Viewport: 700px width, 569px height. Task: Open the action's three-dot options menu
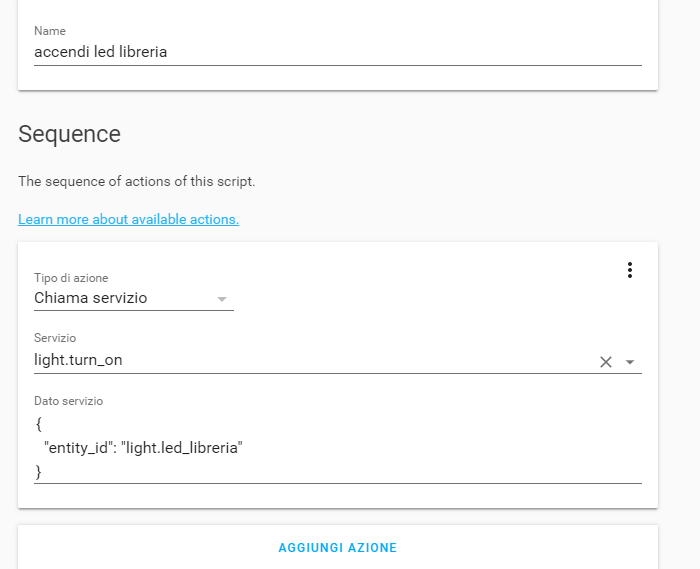click(629, 270)
